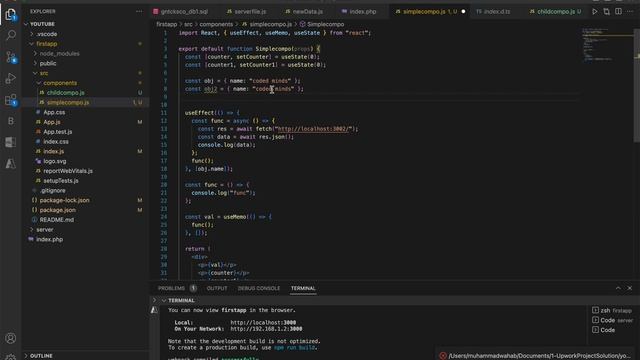Expand the OUTLINE section
This screenshot has height=360, width=640.
coord(41,356)
